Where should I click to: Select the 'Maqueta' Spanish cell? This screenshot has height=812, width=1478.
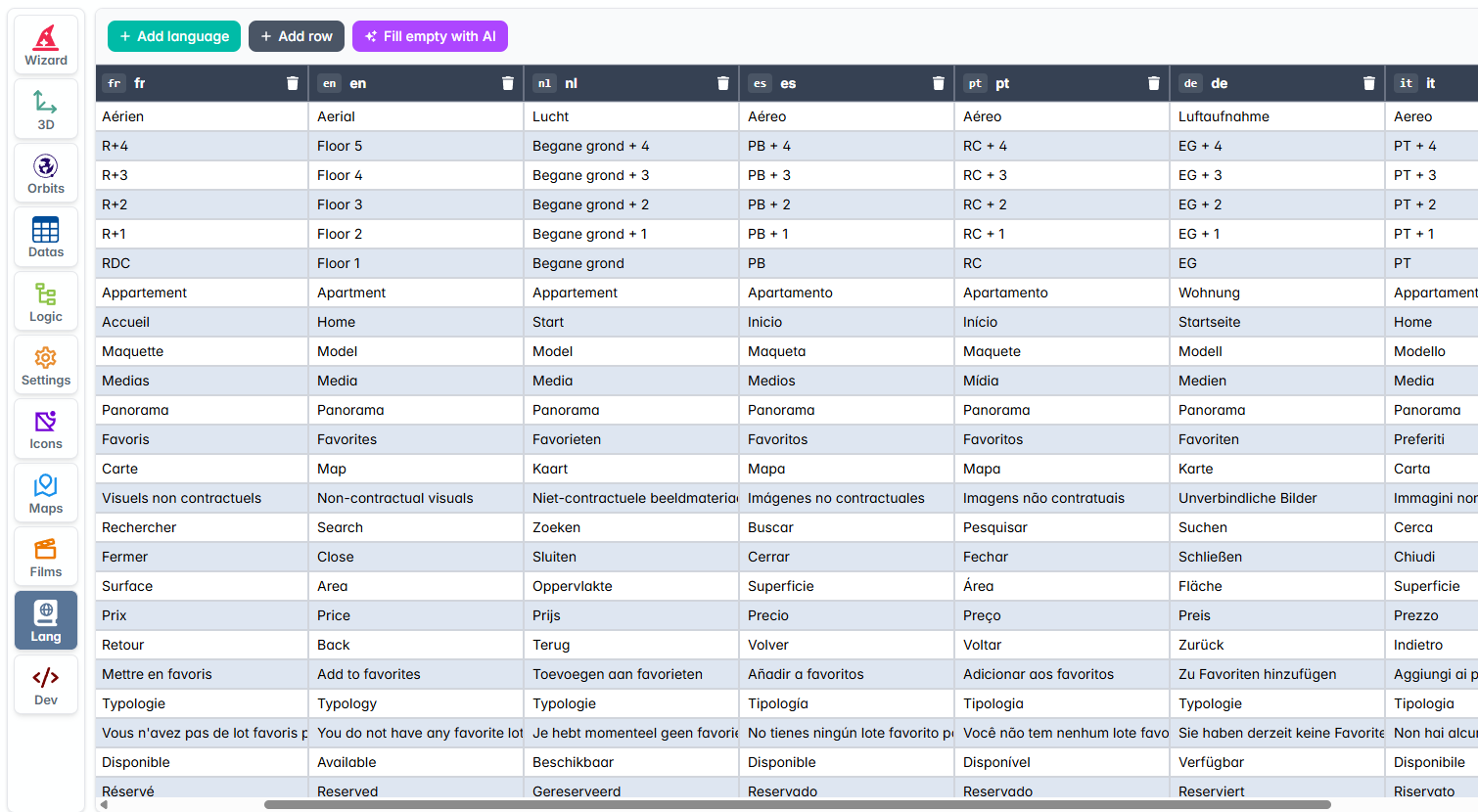coord(848,351)
